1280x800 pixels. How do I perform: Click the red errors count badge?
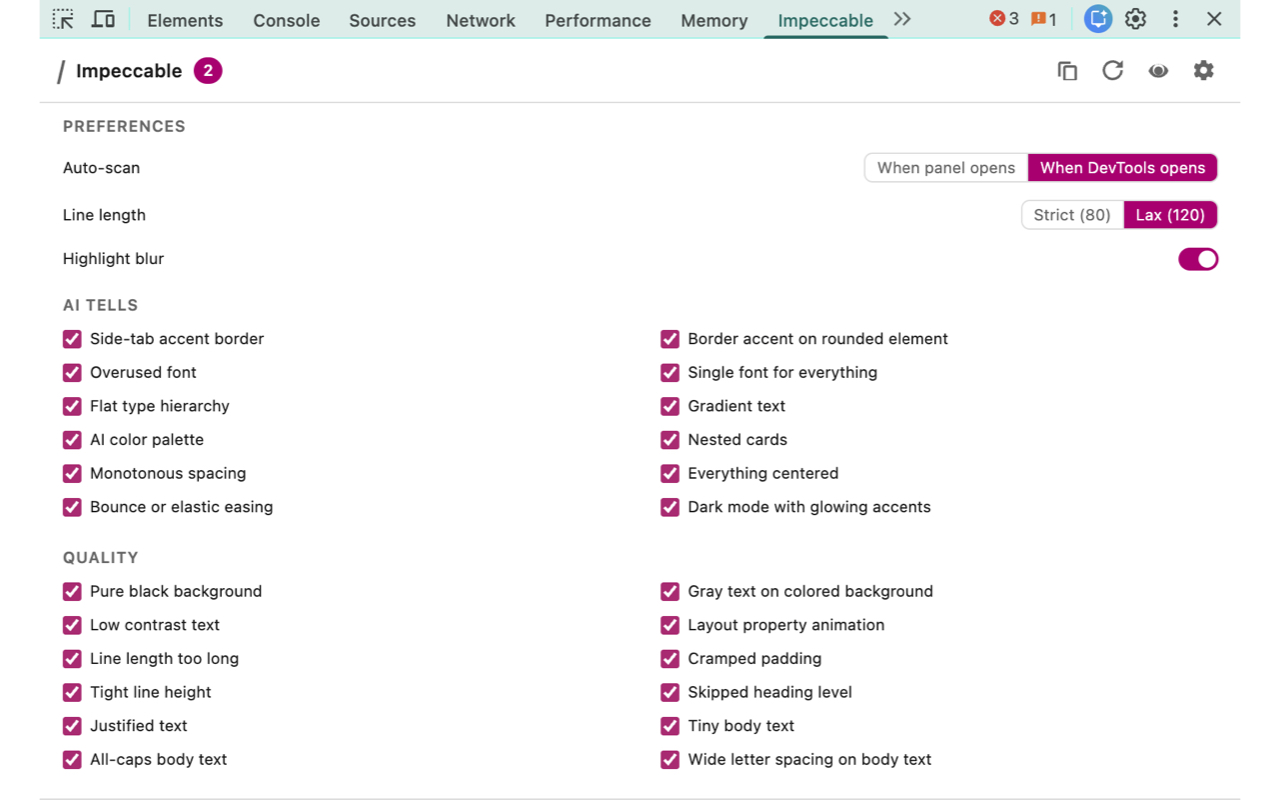click(x=1004, y=19)
